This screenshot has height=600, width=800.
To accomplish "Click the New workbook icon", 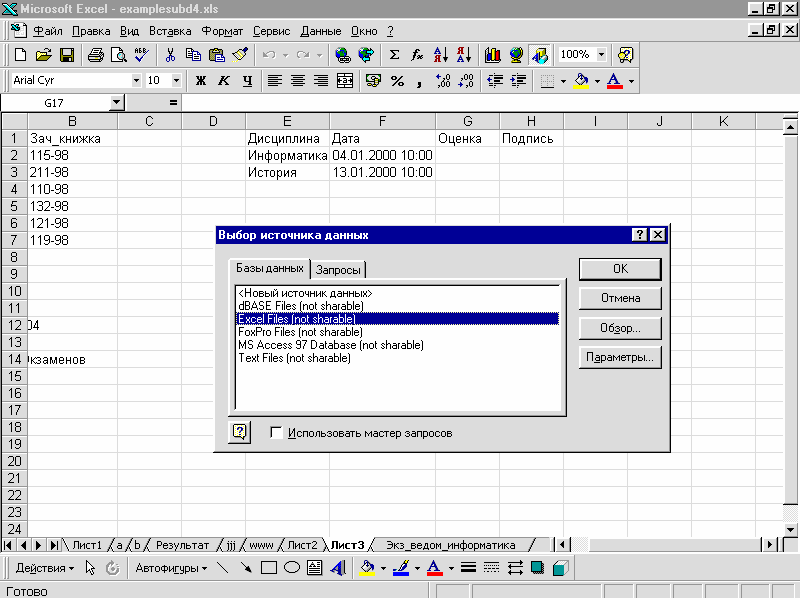I will click(x=20, y=55).
